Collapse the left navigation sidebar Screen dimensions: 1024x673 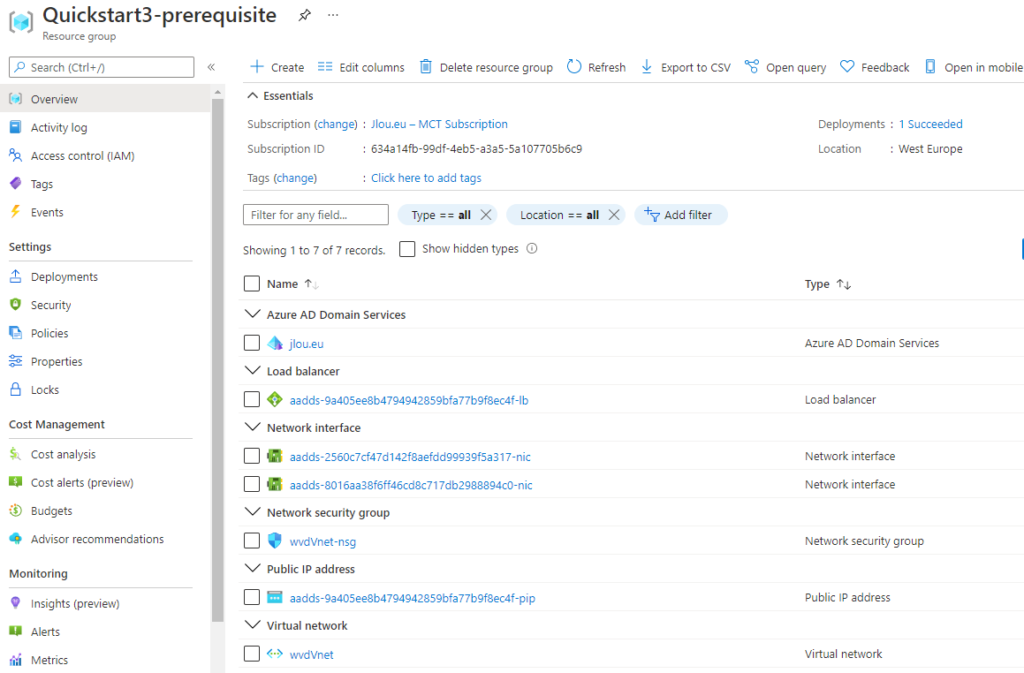pos(211,67)
